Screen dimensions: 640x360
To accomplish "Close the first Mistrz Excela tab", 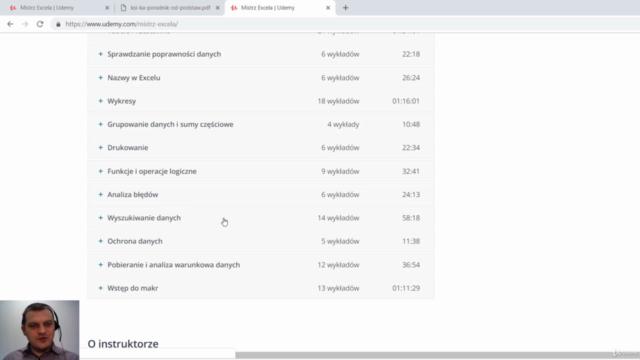I will [107, 8].
